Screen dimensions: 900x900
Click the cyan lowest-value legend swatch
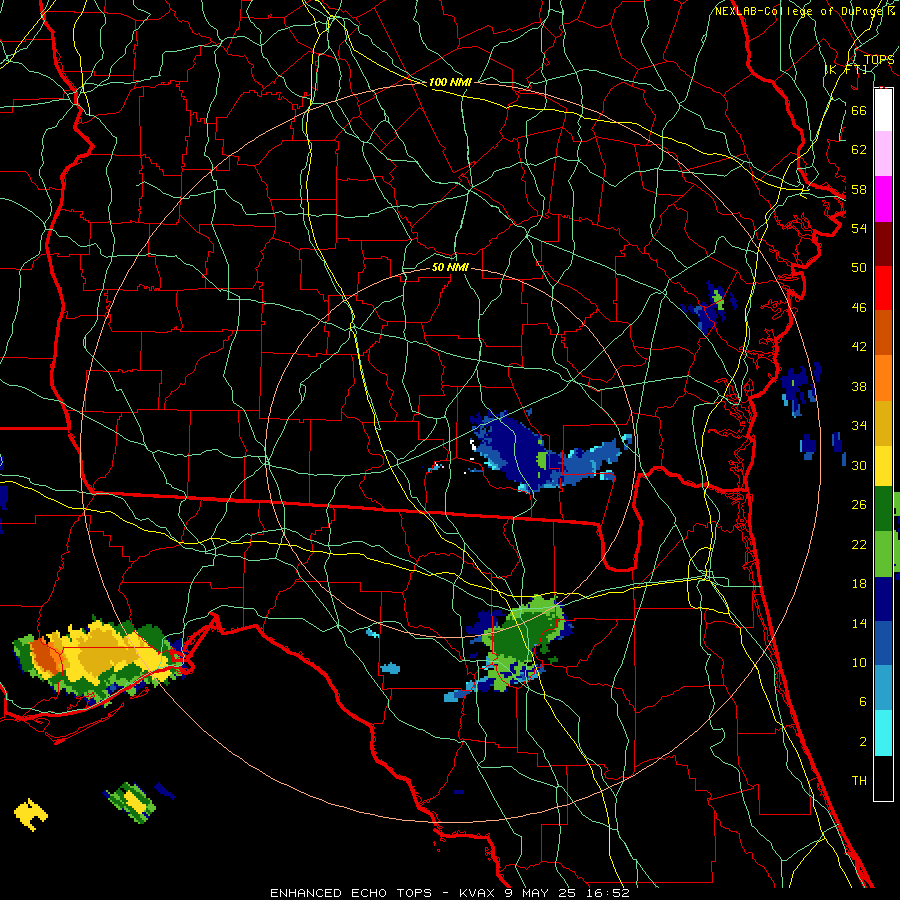pos(883,733)
